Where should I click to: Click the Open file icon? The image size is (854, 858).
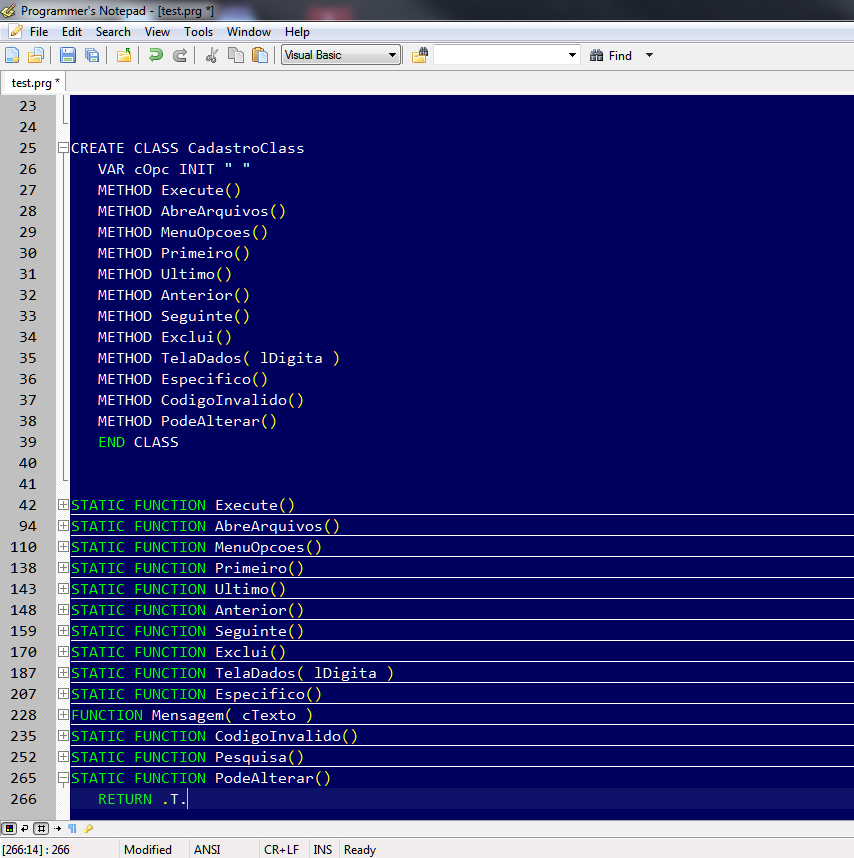point(36,55)
